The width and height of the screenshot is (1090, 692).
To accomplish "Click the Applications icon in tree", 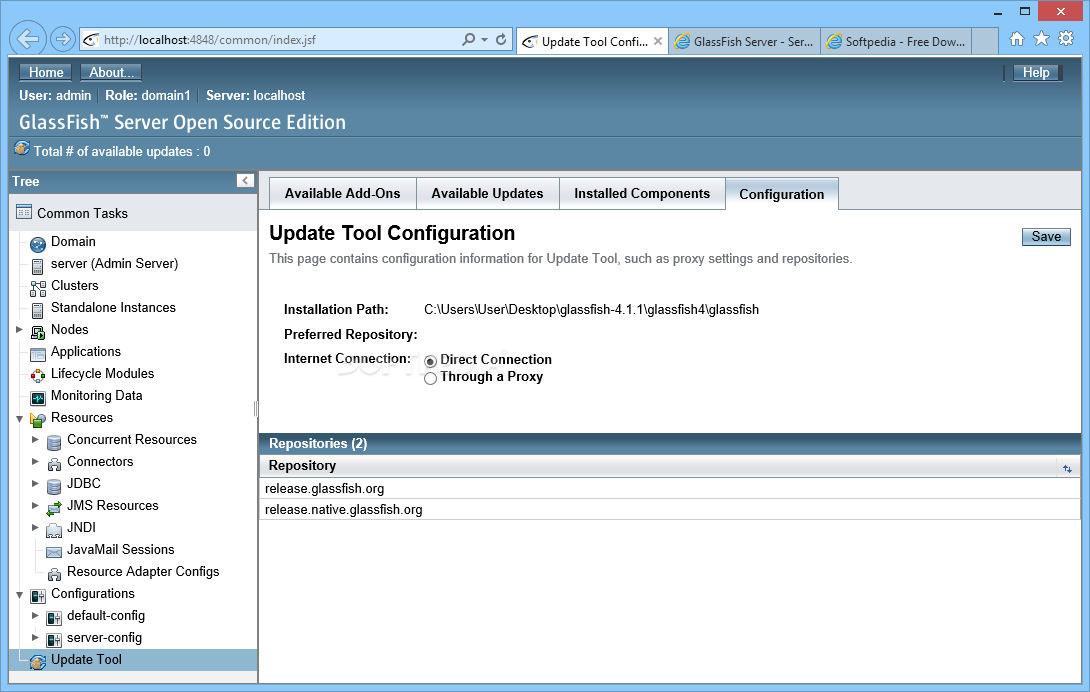I will (38, 355).
